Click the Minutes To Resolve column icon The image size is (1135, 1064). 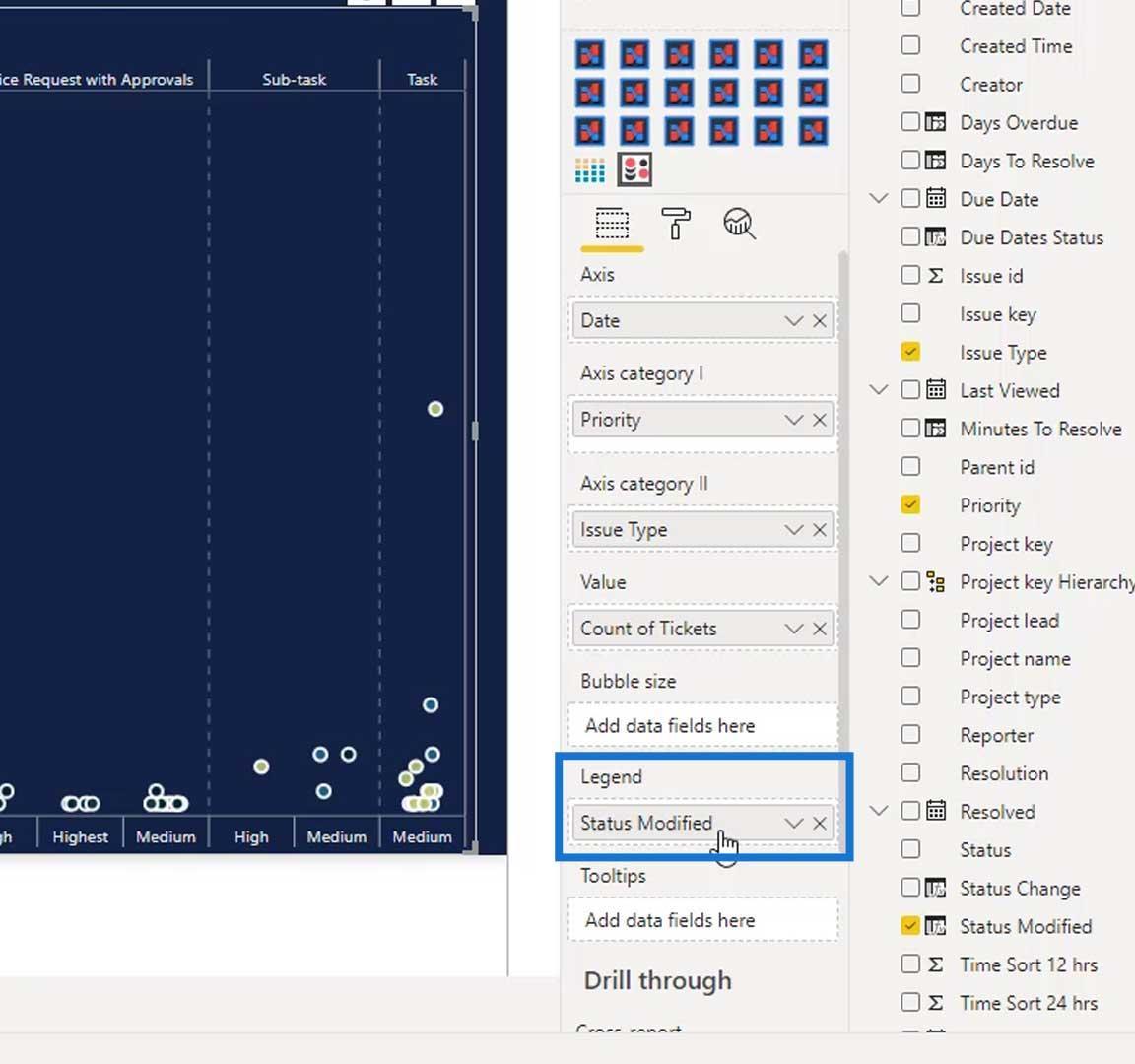coord(935,429)
